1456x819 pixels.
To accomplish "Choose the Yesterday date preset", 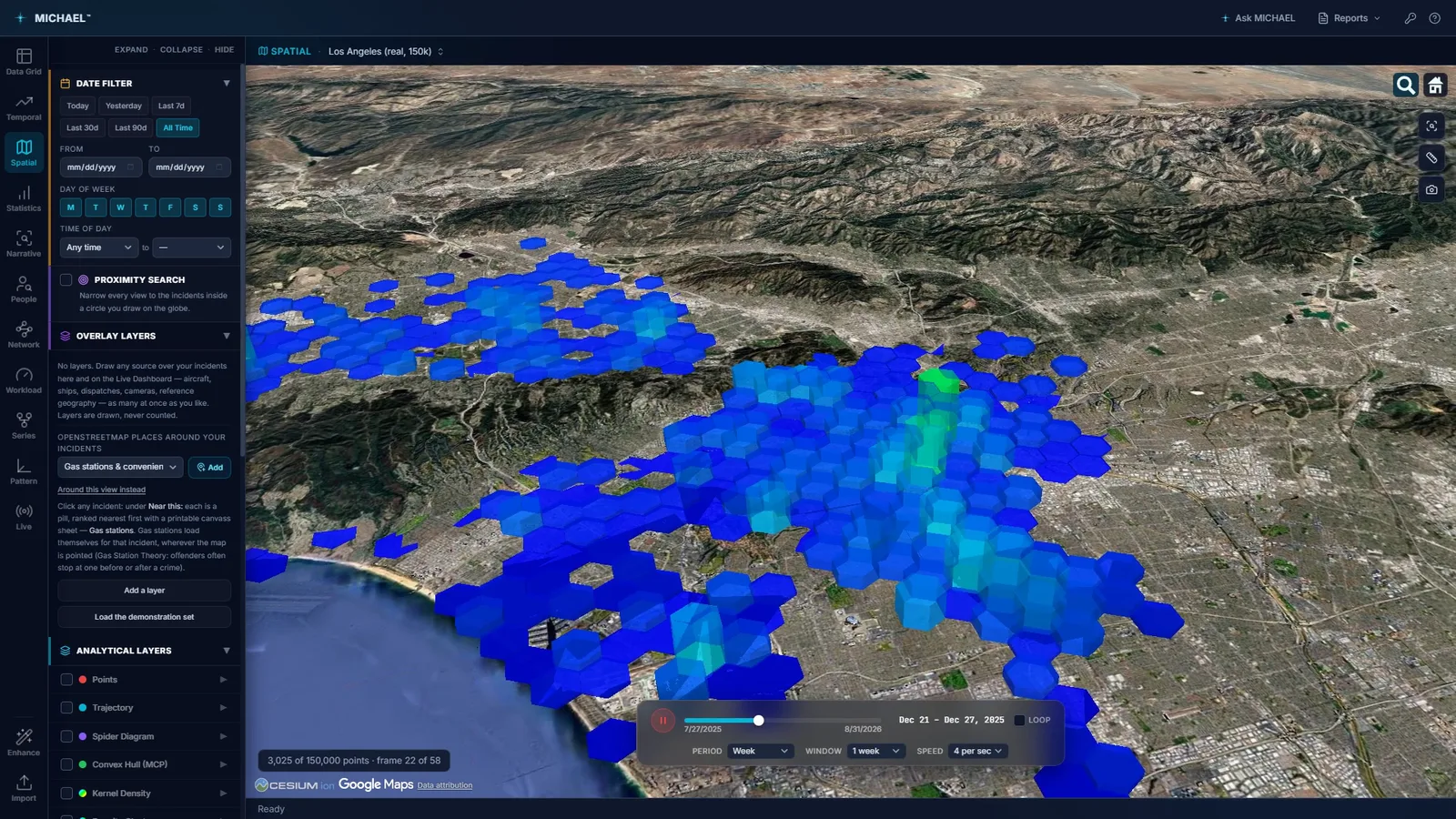I will [x=124, y=106].
